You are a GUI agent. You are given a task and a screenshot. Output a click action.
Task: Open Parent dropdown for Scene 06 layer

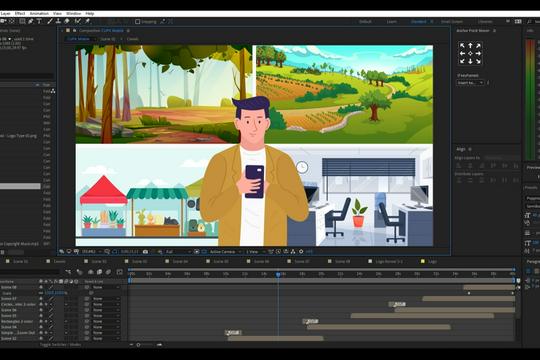click(106, 310)
